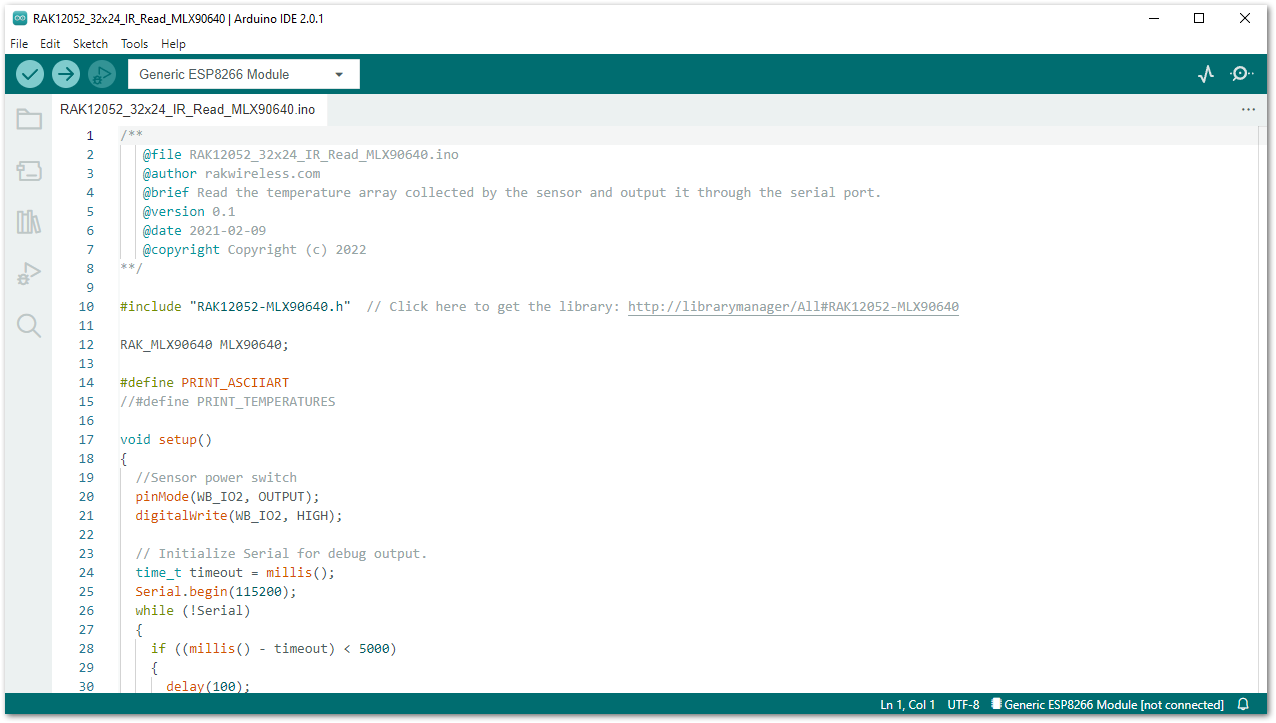Click the #define PRINT_ASCIIART line

point(204,383)
